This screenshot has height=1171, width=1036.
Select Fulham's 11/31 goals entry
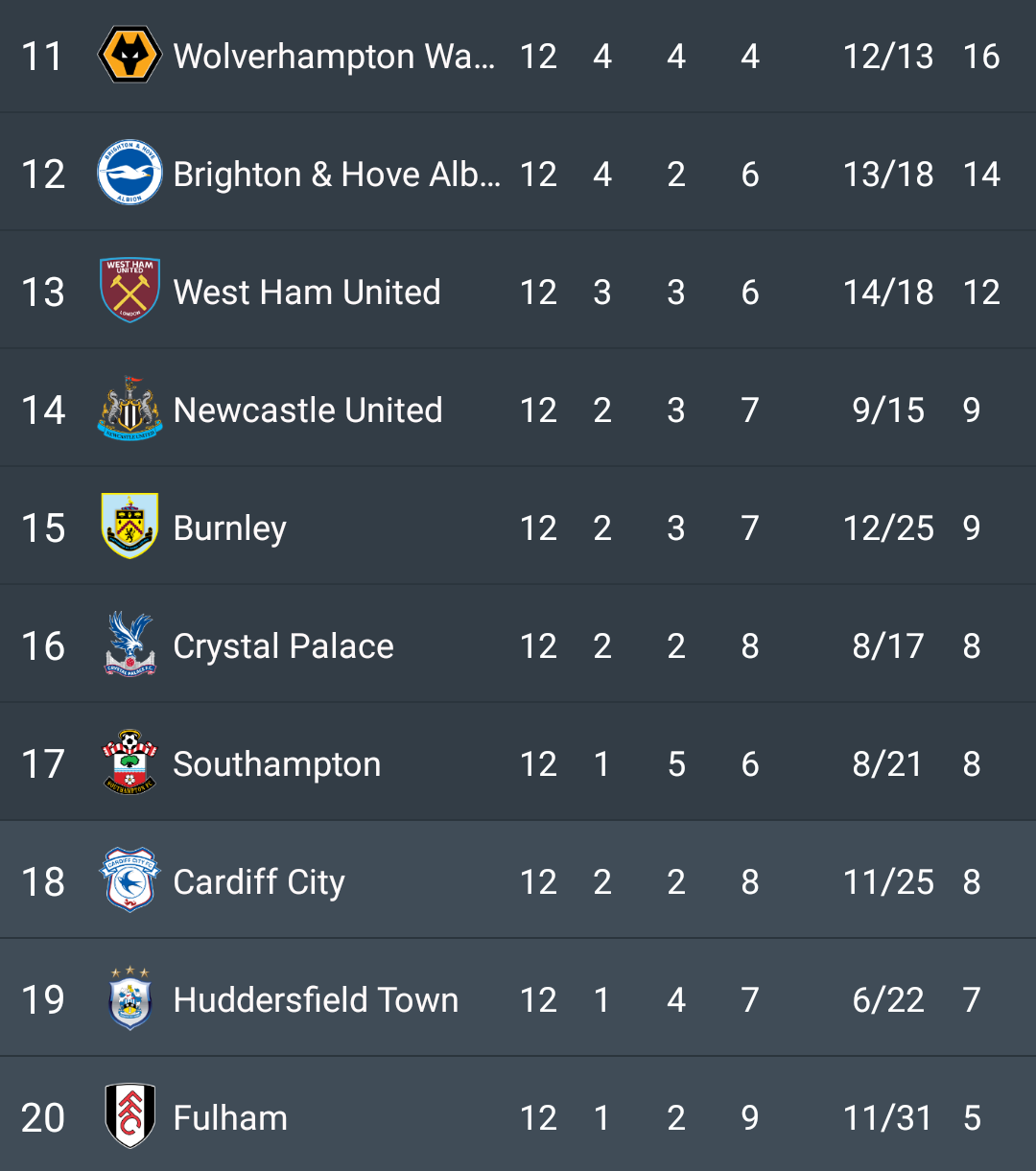pos(888,1118)
